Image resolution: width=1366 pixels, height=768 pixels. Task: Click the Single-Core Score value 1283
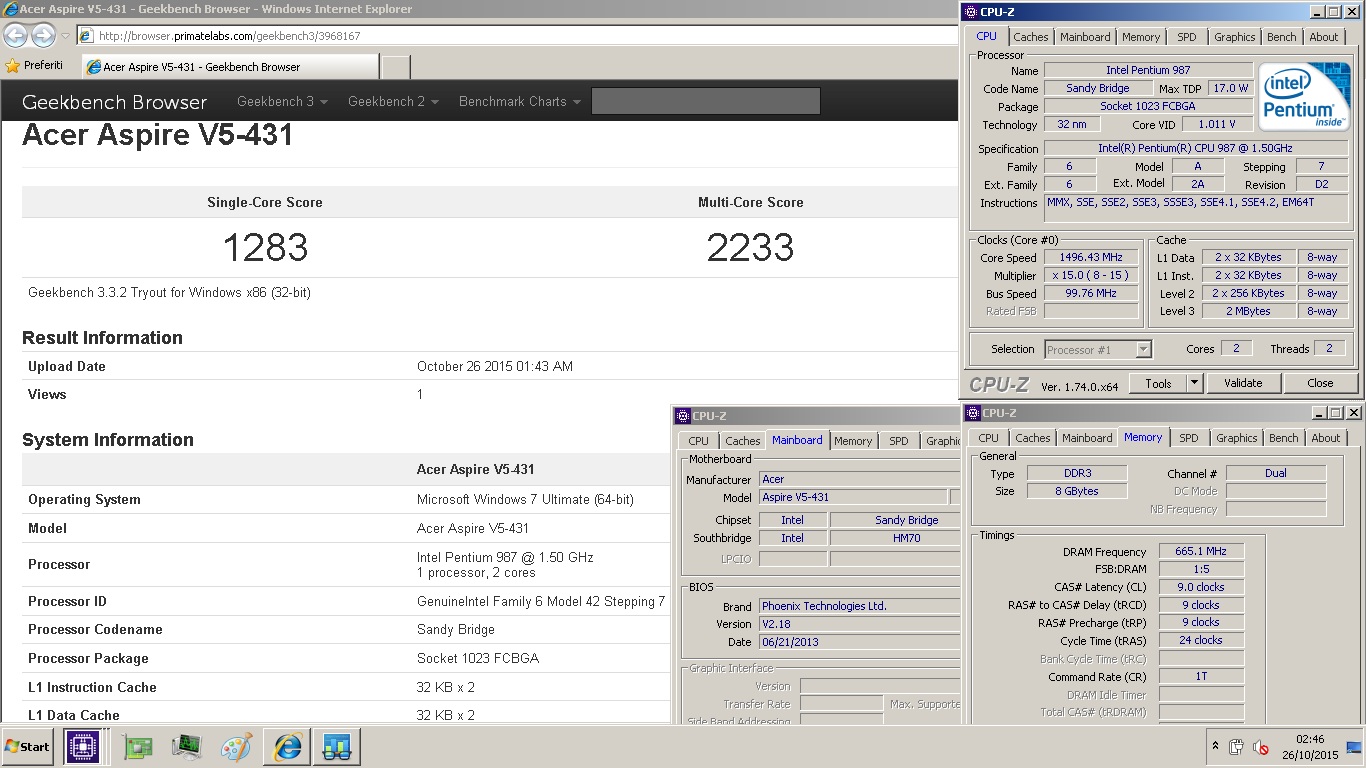pos(265,248)
